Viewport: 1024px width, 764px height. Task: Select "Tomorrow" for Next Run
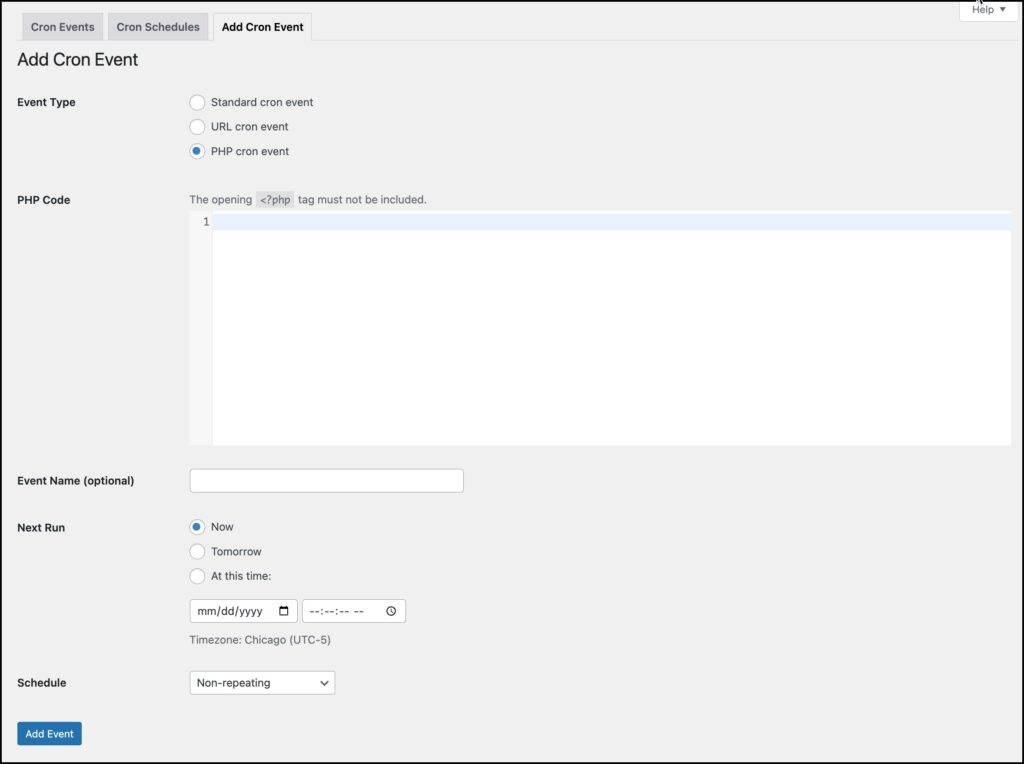197,551
